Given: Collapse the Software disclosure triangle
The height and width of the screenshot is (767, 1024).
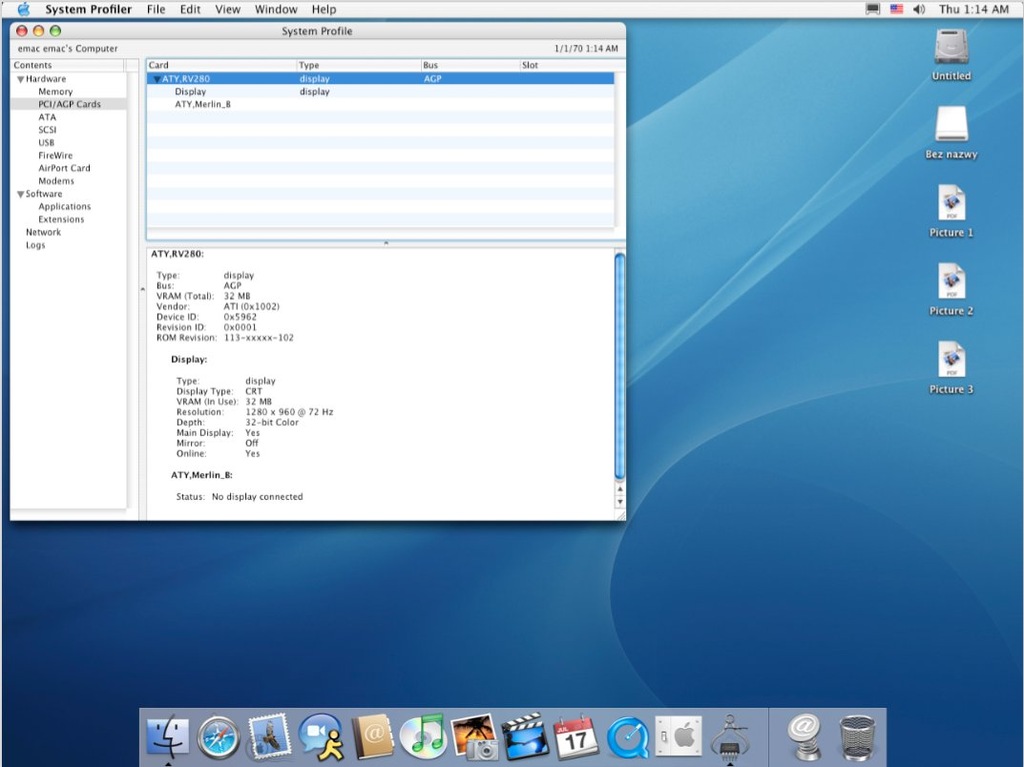Looking at the screenshot, I should click(20, 194).
